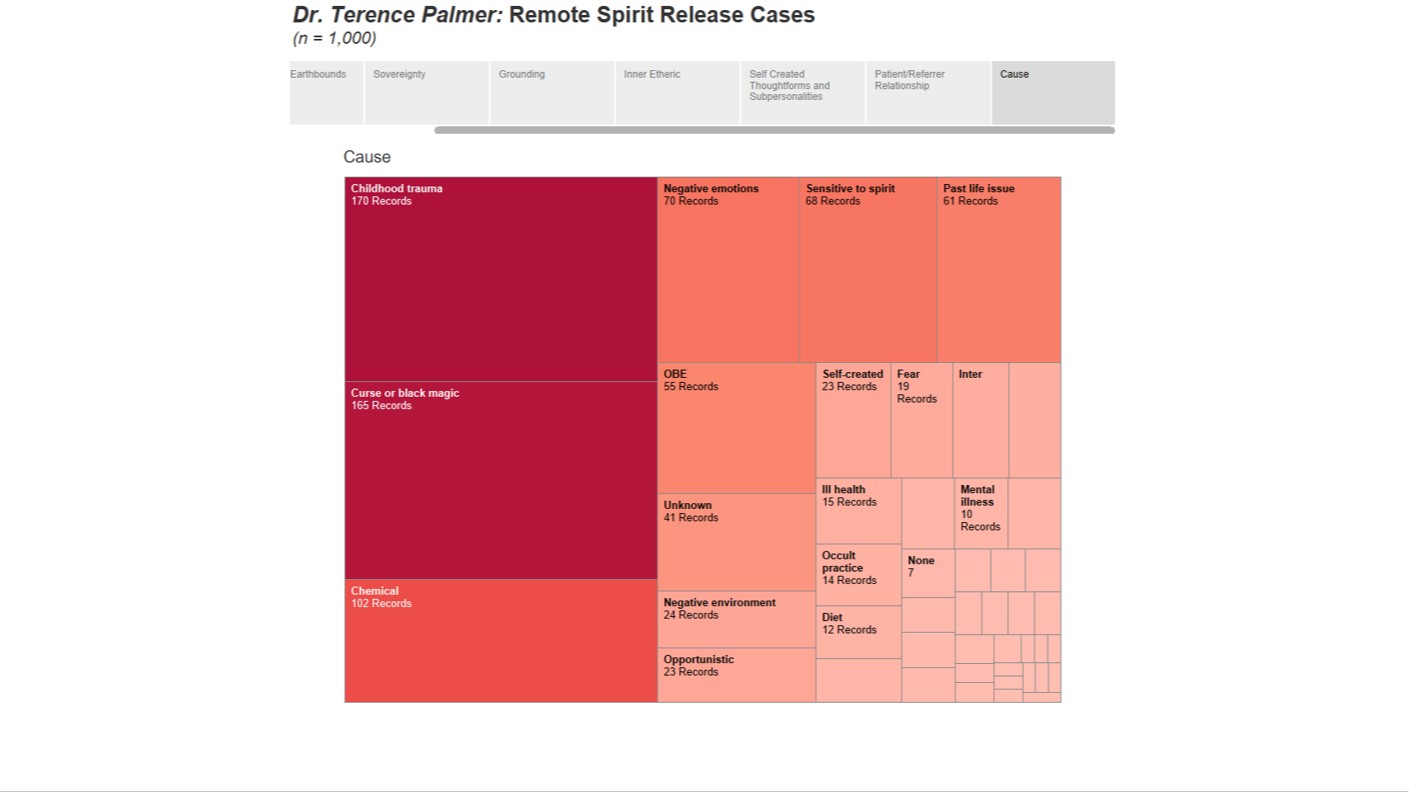Select the Curse or black magic tile
Screen dimensions: 1409x792
click(x=501, y=480)
